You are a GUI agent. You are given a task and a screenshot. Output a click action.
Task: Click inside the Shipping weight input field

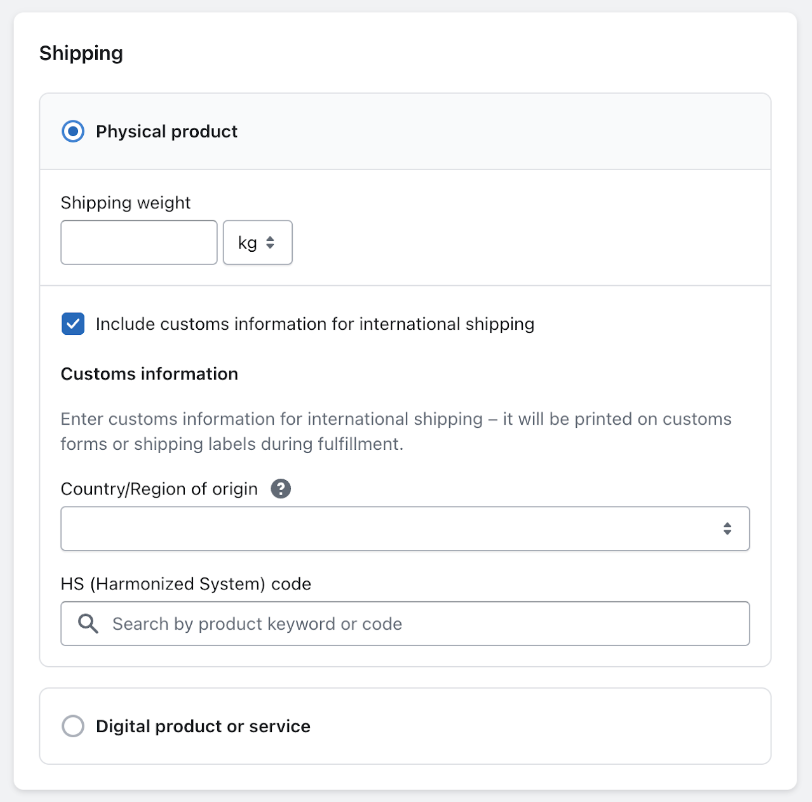click(x=138, y=242)
